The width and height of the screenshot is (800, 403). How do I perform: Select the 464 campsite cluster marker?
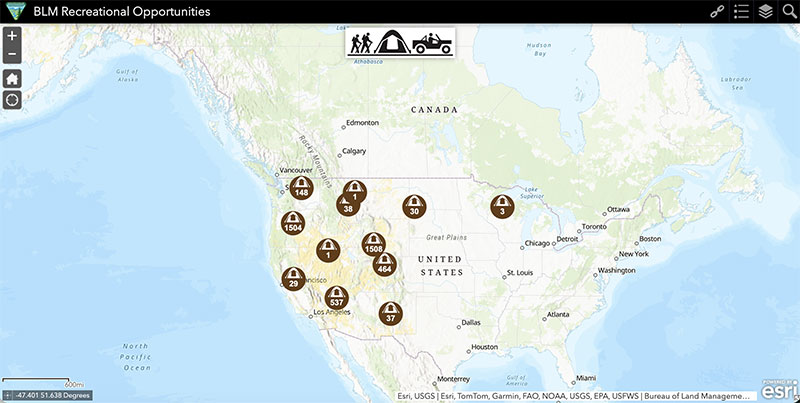[x=386, y=265]
